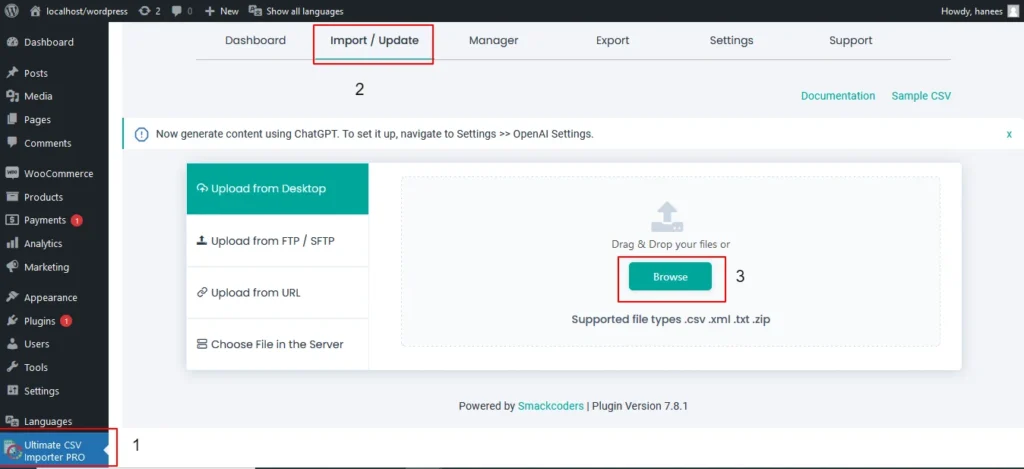Click the Show all languages translate icon

(x=255, y=11)
